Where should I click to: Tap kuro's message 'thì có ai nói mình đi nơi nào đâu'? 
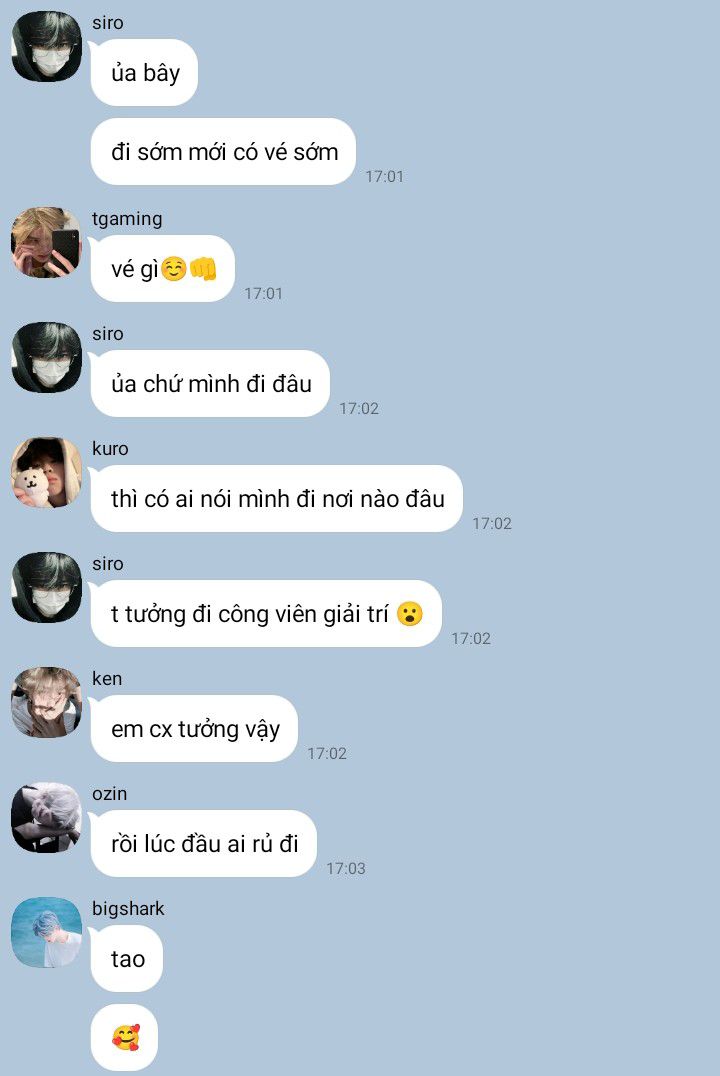tap(277, 498)
